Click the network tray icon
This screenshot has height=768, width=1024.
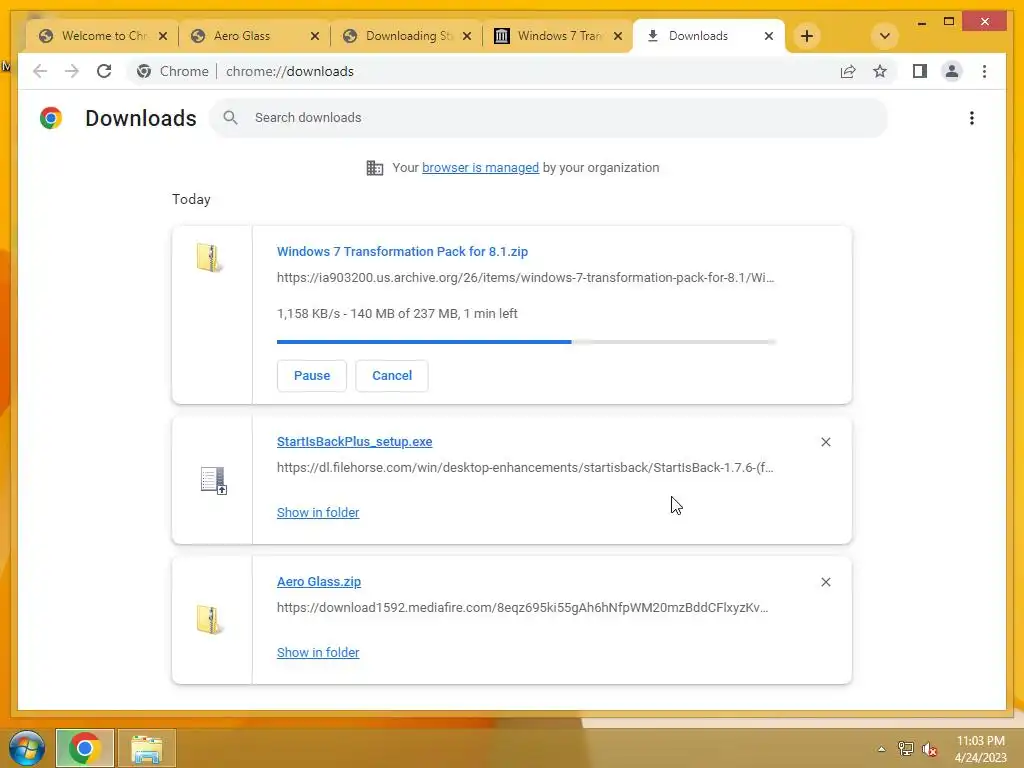[x=906, y=749]
